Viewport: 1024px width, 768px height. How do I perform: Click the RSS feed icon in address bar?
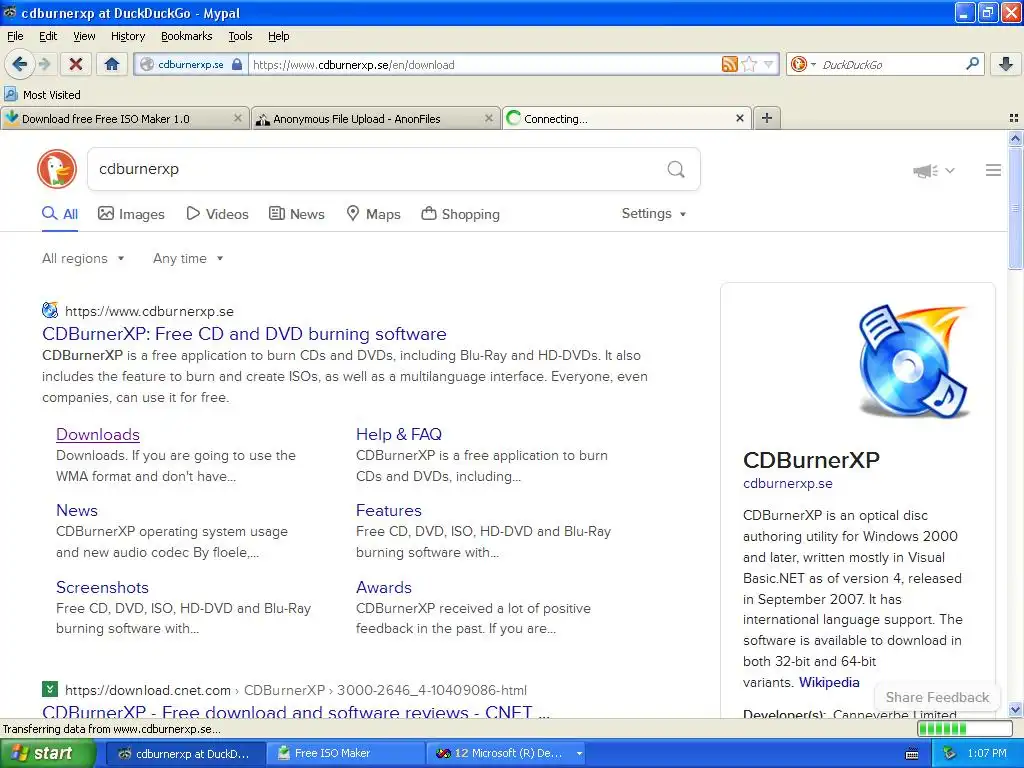[729, 64]
